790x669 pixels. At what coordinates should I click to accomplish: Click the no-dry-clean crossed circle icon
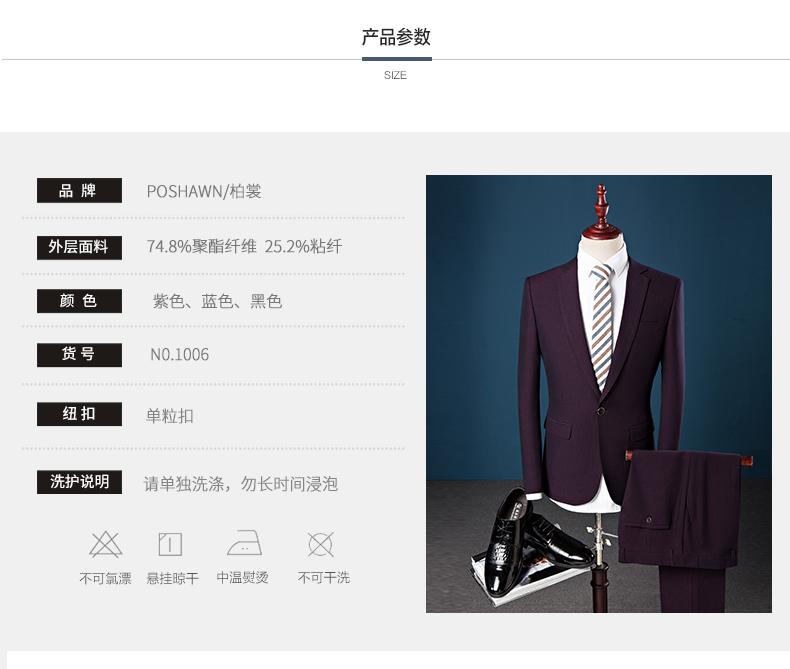tap(320, 544)
